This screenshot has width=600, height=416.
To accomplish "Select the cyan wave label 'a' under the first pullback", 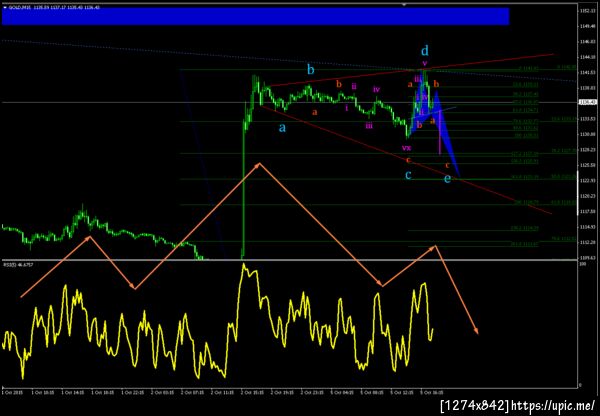I will [x=282, y=128].
